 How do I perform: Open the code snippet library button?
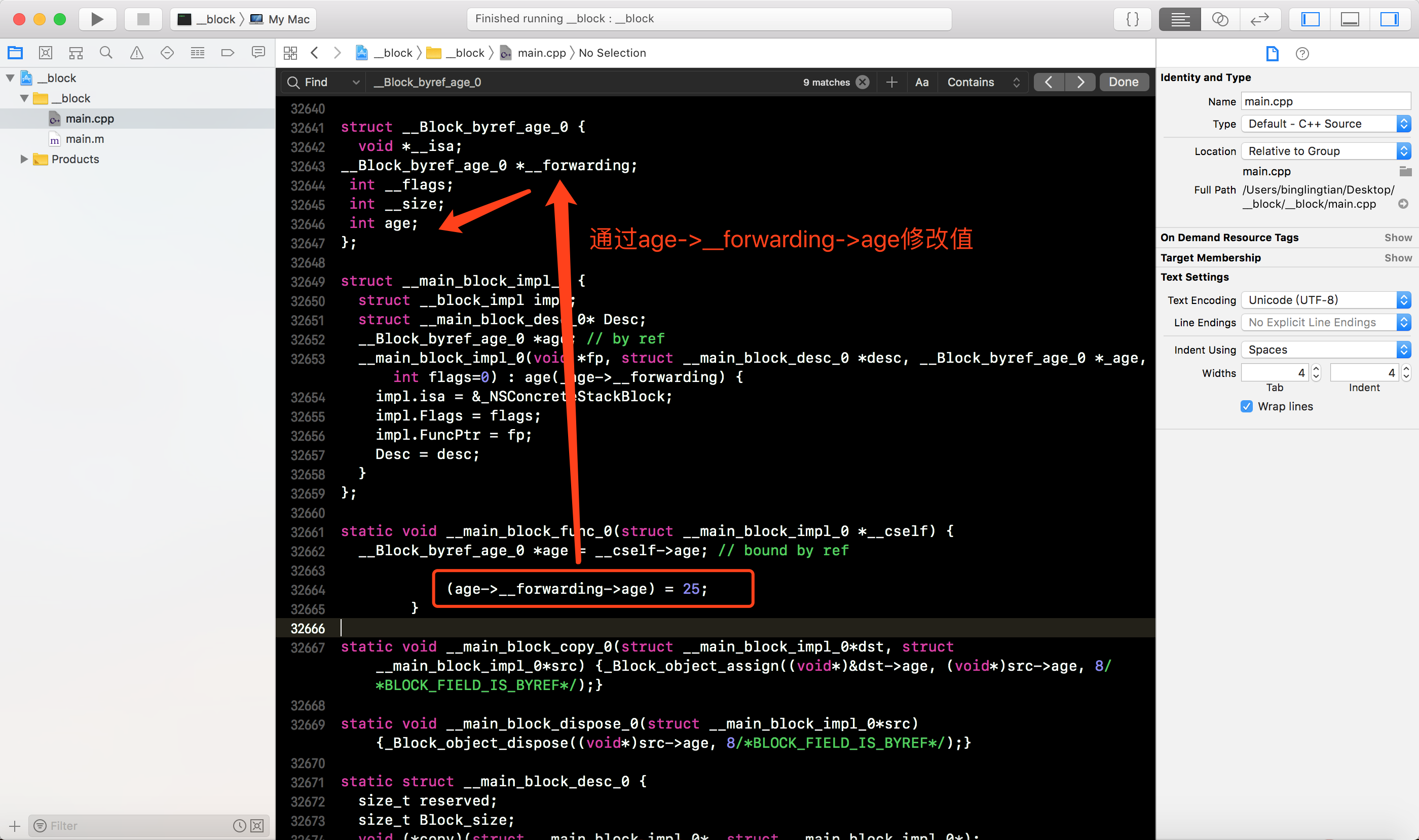(x=1133, y=19)
